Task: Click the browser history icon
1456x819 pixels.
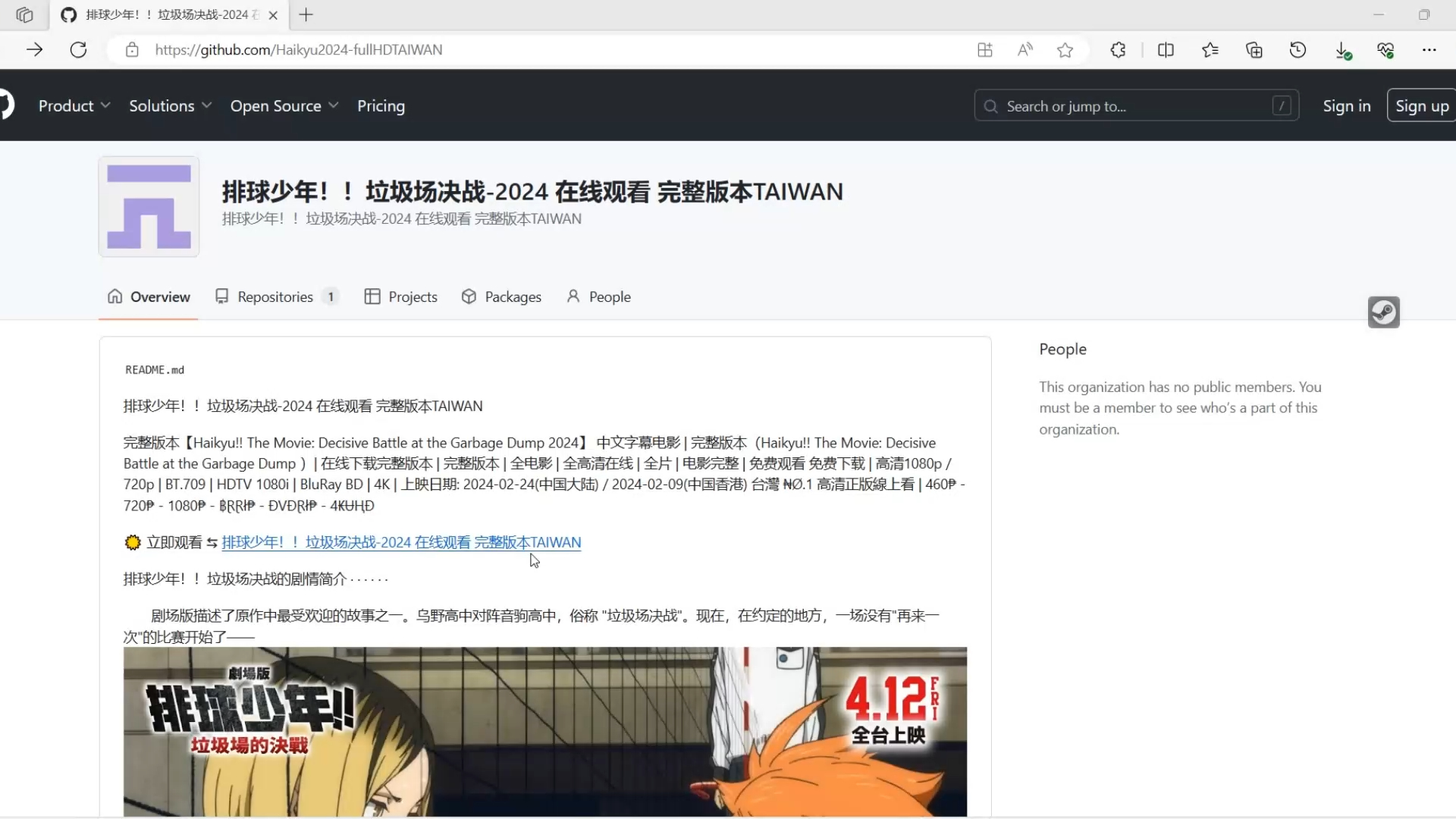Action: [x=1299, y=49]
